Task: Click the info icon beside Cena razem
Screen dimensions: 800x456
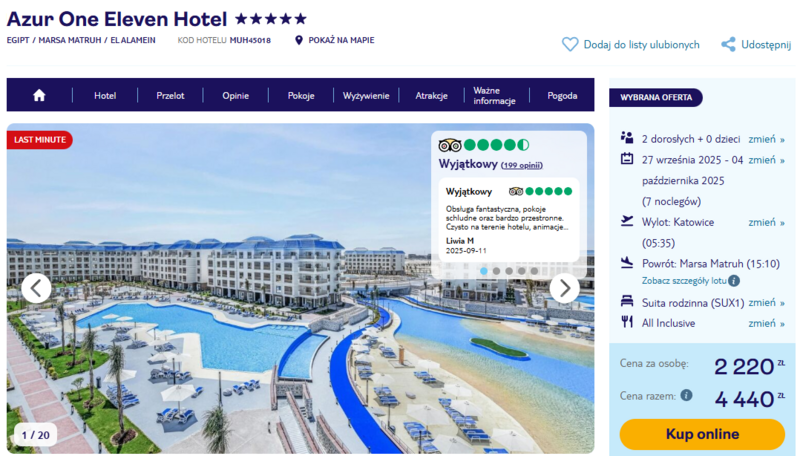Action: point(687,395)
